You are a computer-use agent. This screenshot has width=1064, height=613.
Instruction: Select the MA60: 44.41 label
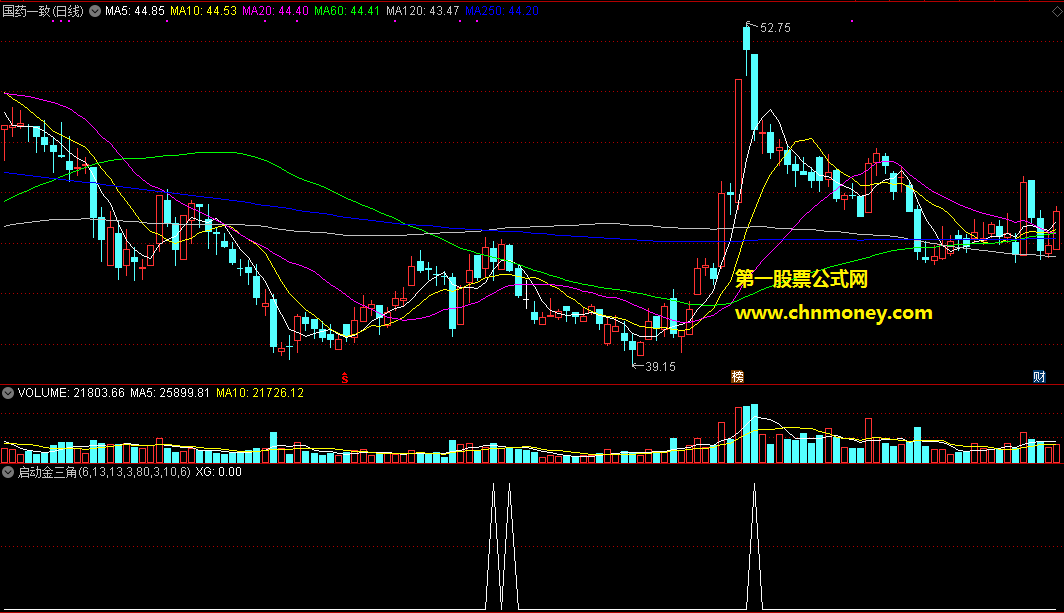[x=347, y=11]
